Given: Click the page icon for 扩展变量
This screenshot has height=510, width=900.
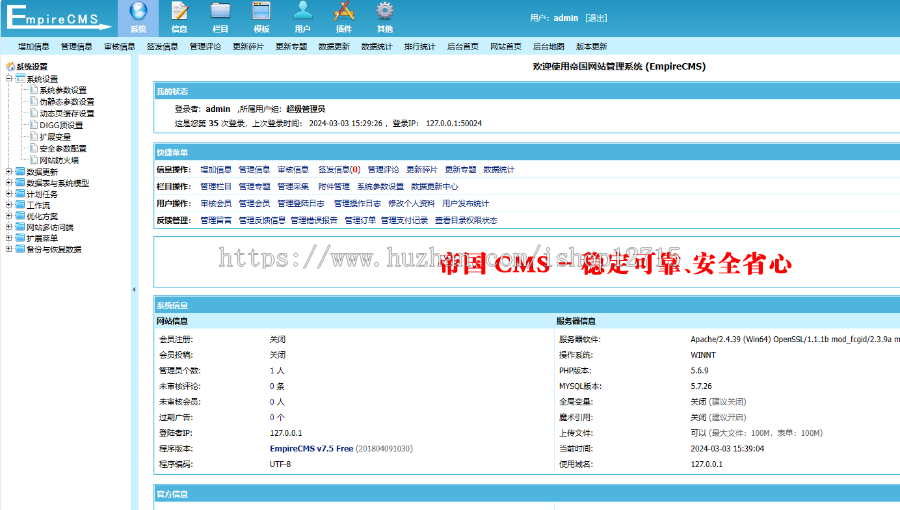Looking at the screenshot, I should (x=34, y=137).
